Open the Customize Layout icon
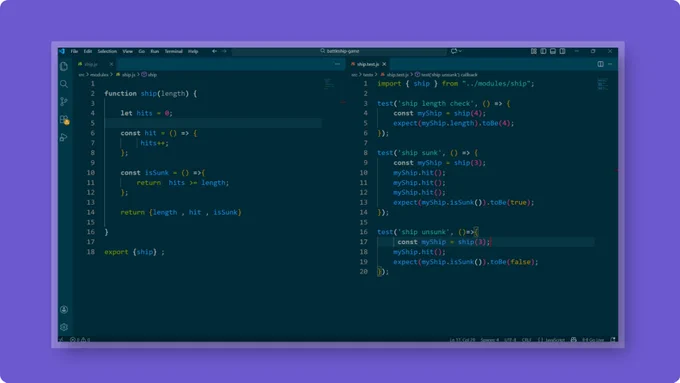The image size is (680, 383). click(533, 51)
